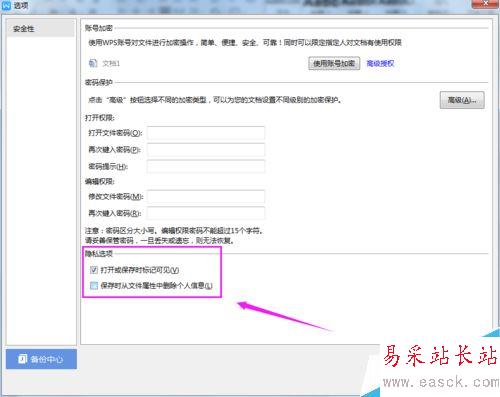The width and height of the screenshot is (500, 397).
Task: Click the 使用账号加密 button
Action: click(x=334, y=63)
